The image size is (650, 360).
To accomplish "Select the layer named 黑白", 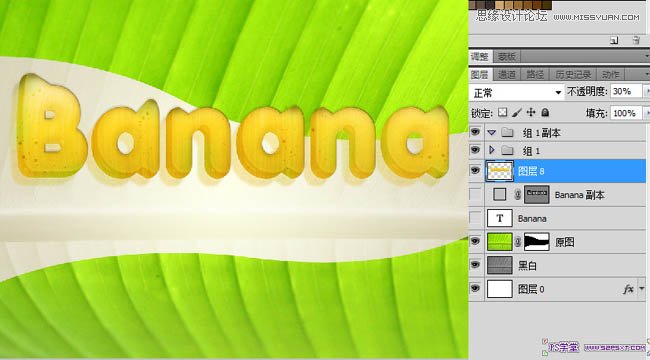I will click(527, 265).
